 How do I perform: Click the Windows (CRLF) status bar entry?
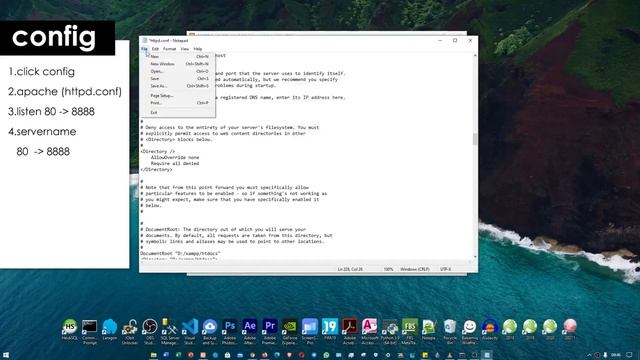coord(415,269)
